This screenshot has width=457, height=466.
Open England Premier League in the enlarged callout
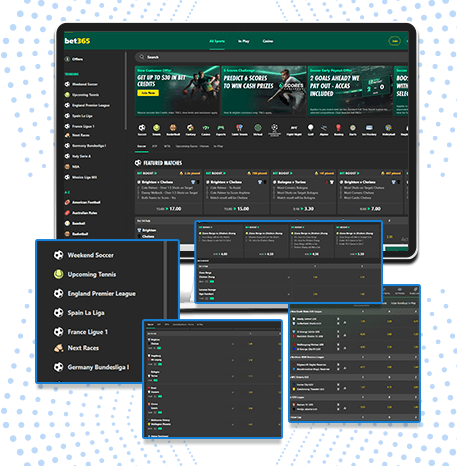coord(102,294)
